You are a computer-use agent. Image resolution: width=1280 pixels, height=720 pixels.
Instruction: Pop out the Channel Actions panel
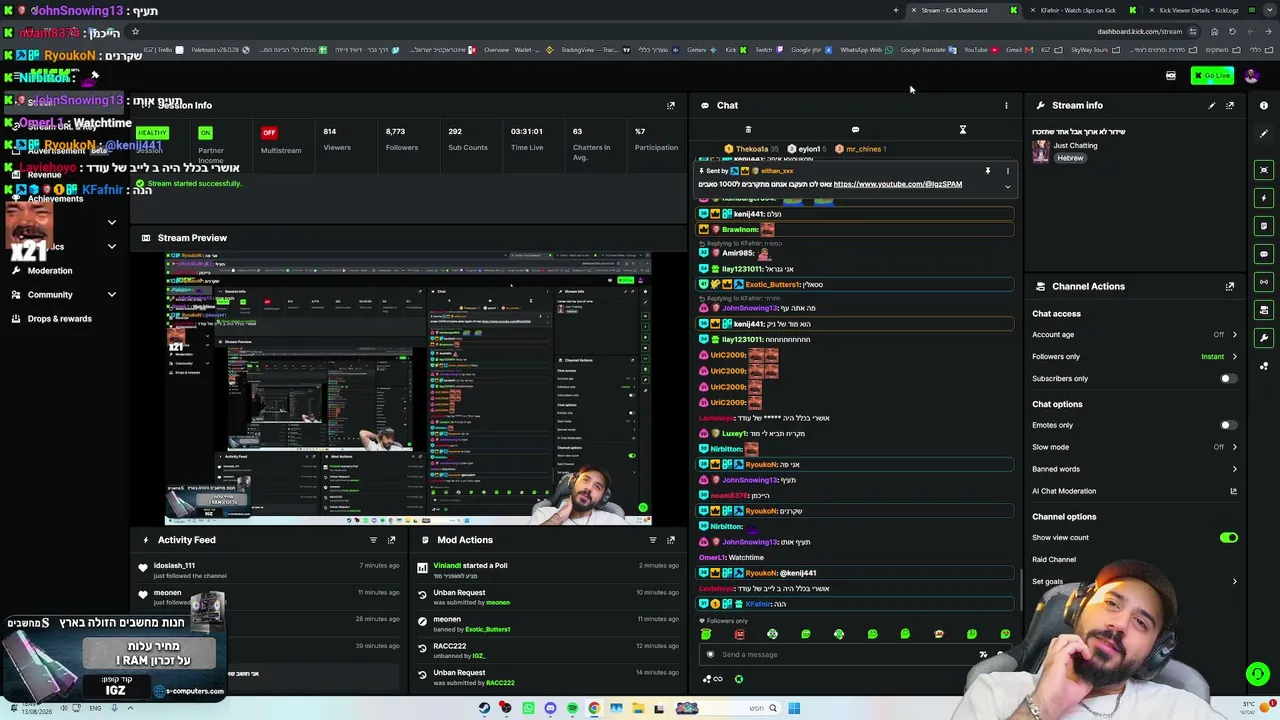(1230, 286)
